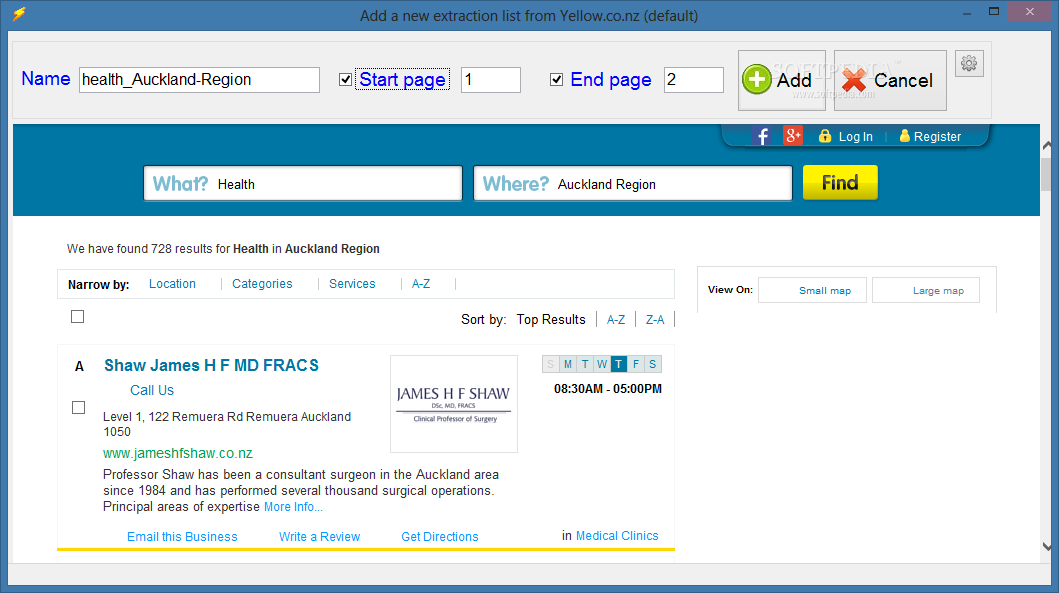Viewport: 1059px width, 593px height.
Task: Click the vertical scrollbar thumb
Action: click(x=1047, y=174)
